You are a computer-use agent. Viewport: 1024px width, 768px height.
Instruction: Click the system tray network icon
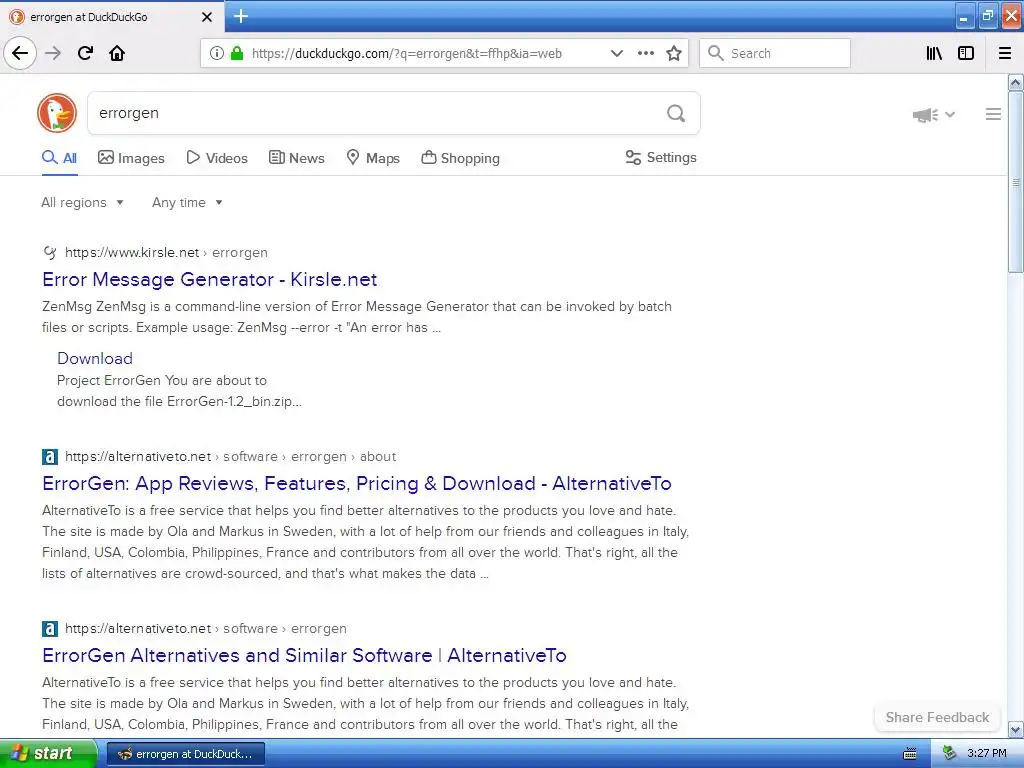(949, 753)
